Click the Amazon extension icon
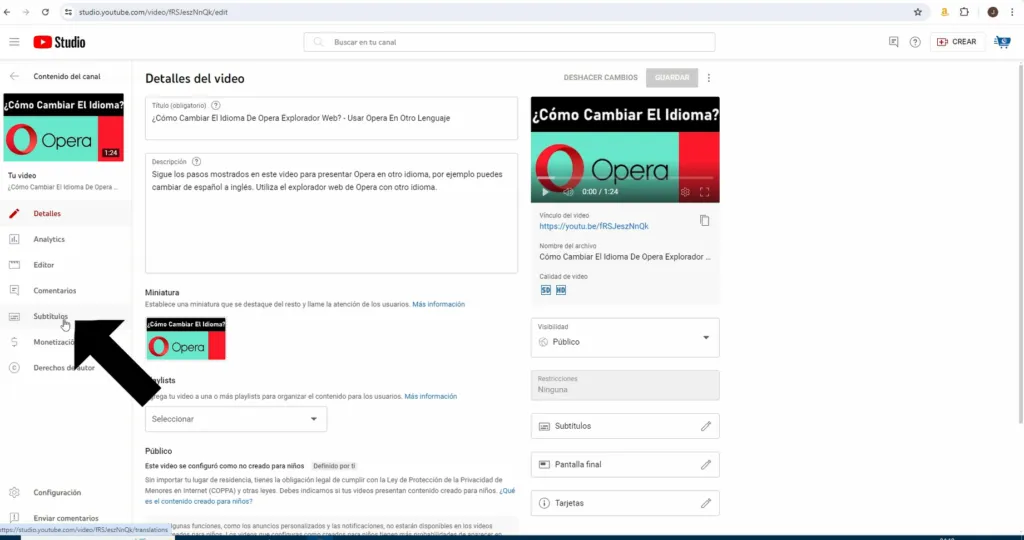 944,12
